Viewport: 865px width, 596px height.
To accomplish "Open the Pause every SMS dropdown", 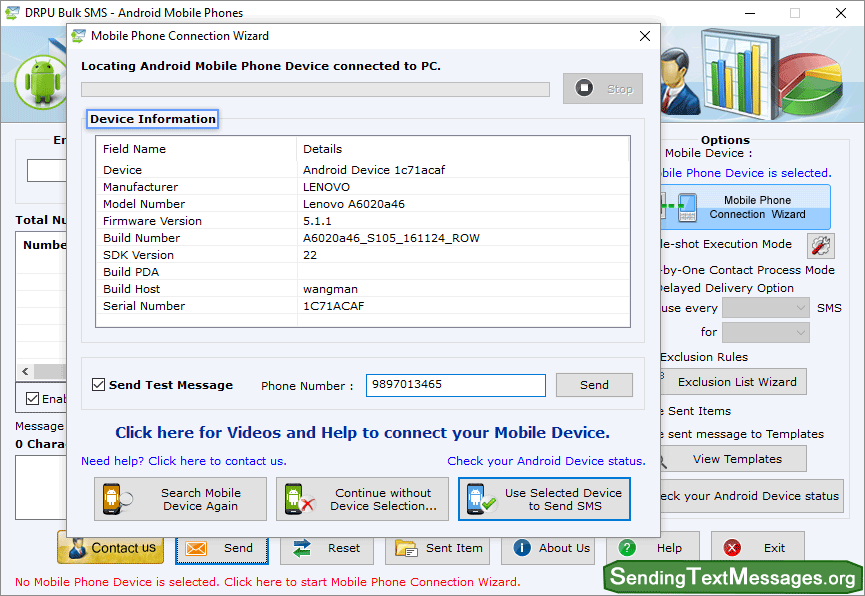I will [766, 308].
